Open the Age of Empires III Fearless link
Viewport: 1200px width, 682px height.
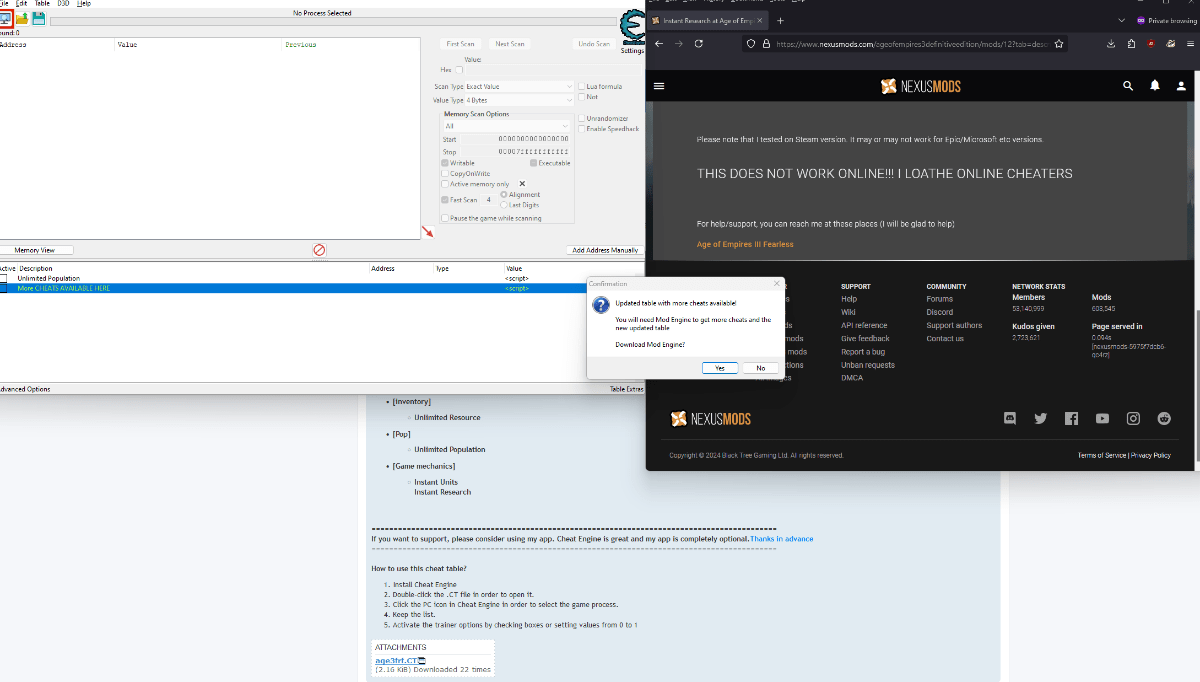point(745,244)
